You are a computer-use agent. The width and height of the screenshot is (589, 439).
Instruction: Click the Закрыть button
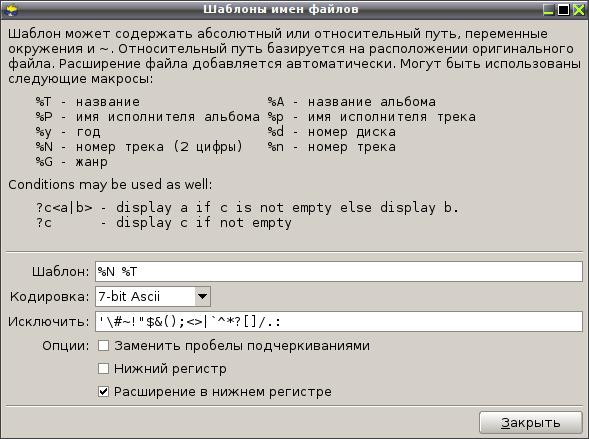pos(531,423)
